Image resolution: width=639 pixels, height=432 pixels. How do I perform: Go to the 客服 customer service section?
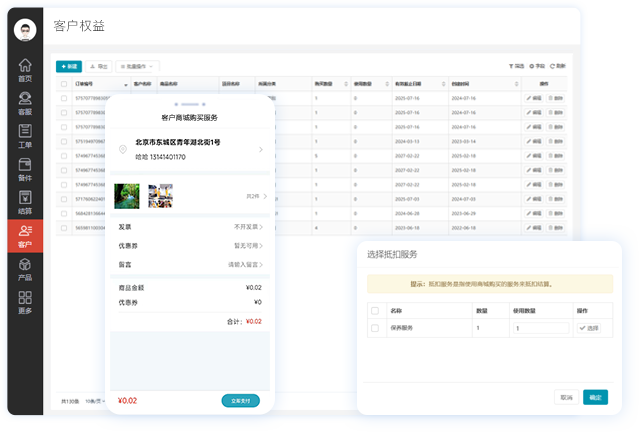click(25, 104)
